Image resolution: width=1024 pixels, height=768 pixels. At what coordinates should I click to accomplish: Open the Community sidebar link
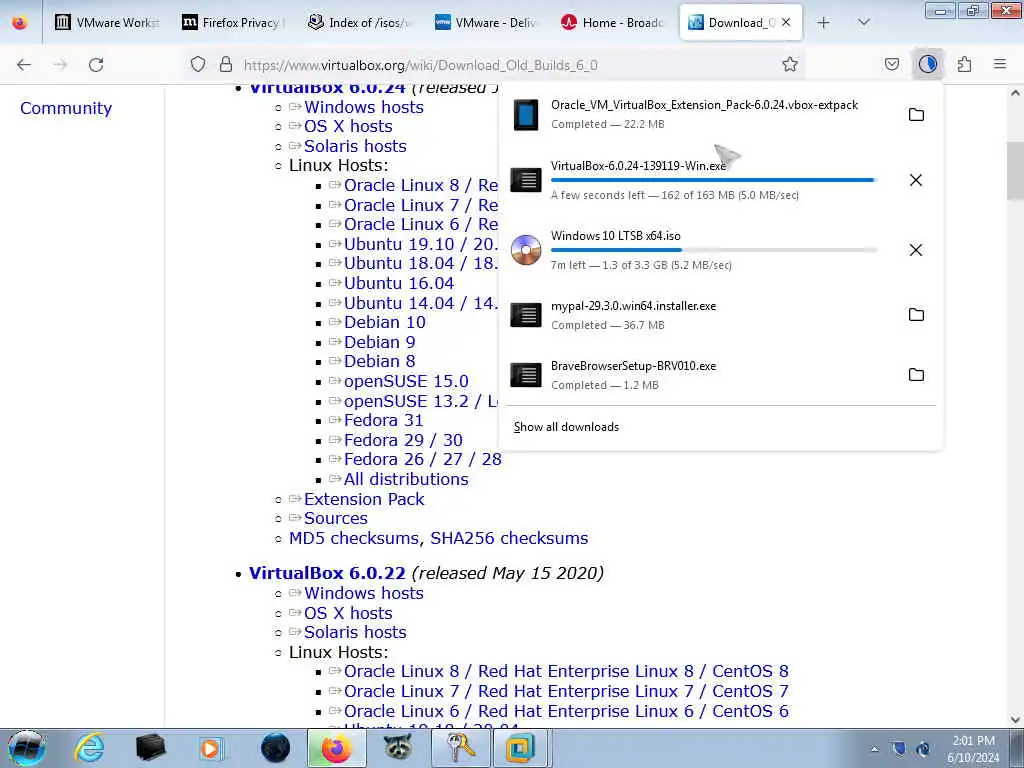coord(66,108)
